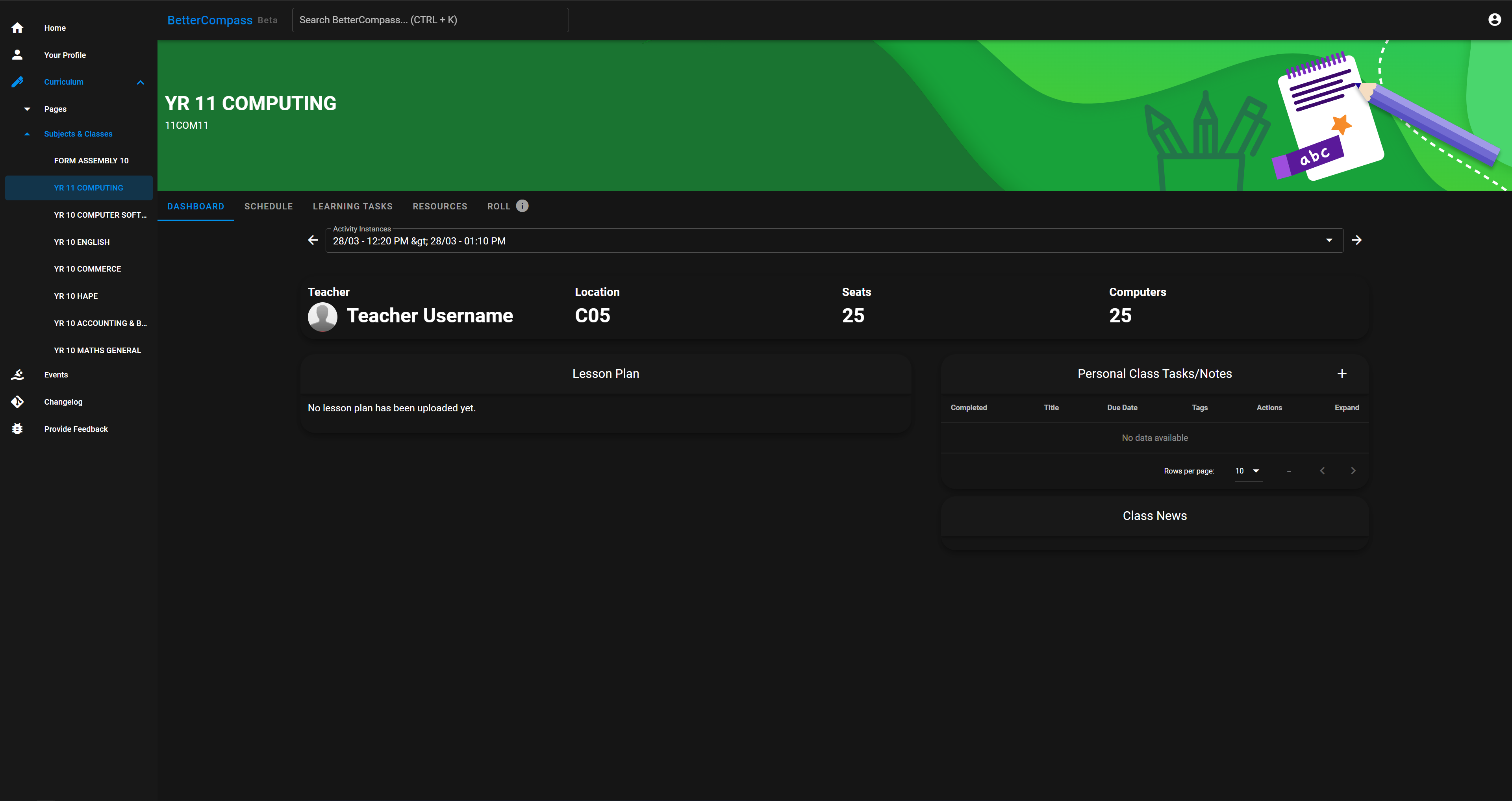The height and width of the screenshot is (801, 1512).
Task: Expand the Pages tree item
Action: coord(27,109)
